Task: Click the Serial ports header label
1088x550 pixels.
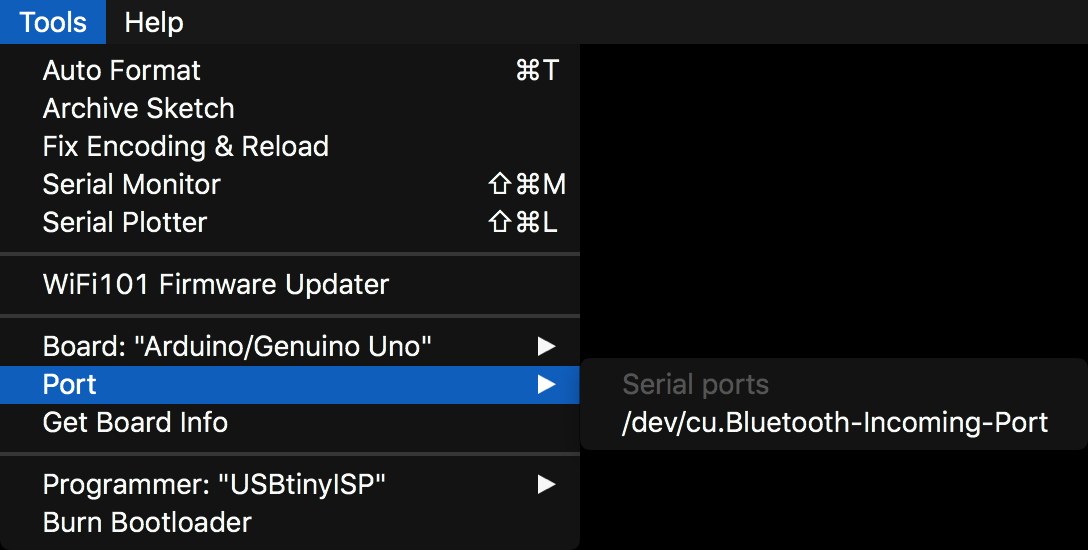Action: coord(695,385)
